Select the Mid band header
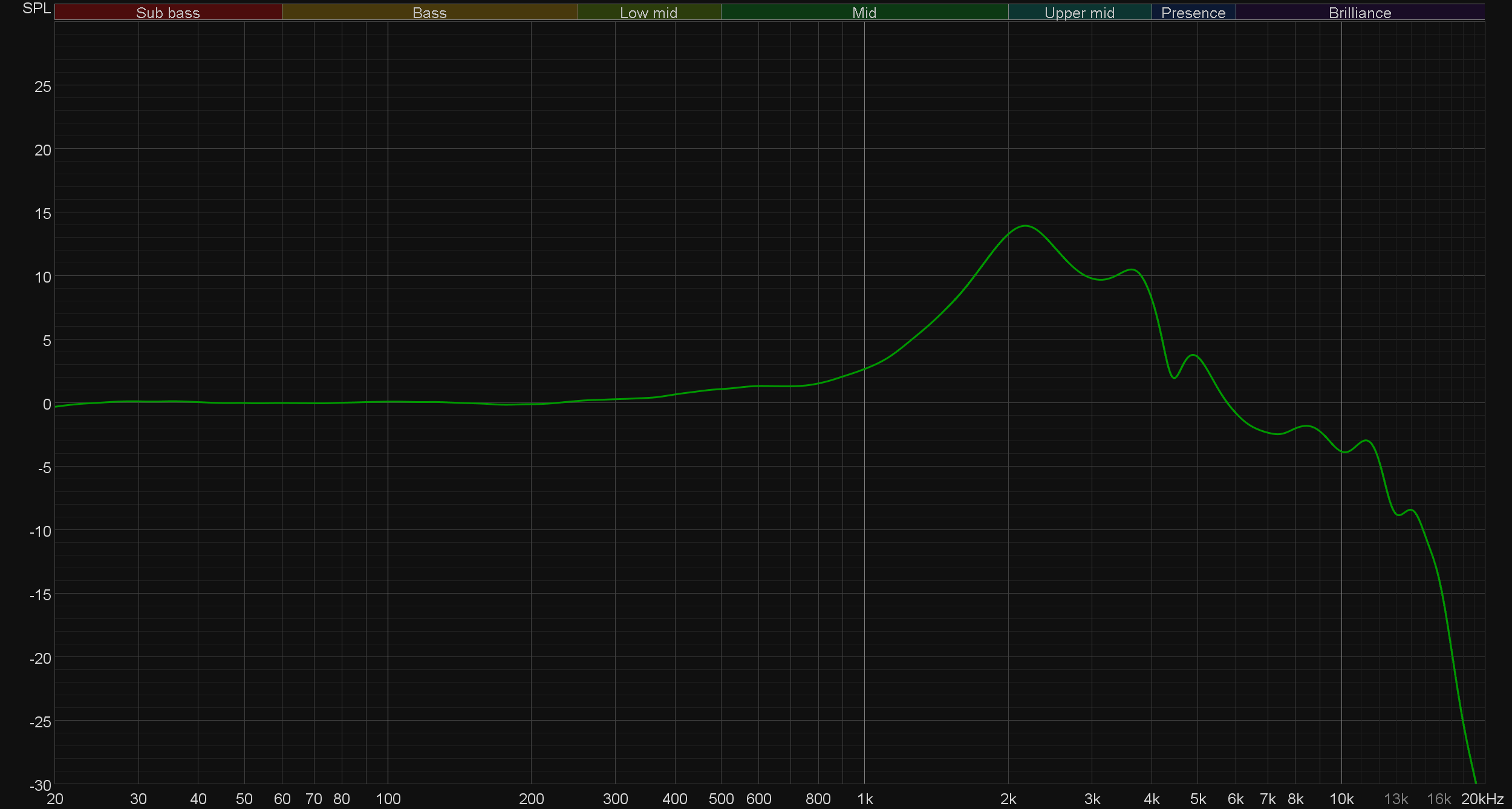The height and width of the screenshot is (809, 1512). 864,13
